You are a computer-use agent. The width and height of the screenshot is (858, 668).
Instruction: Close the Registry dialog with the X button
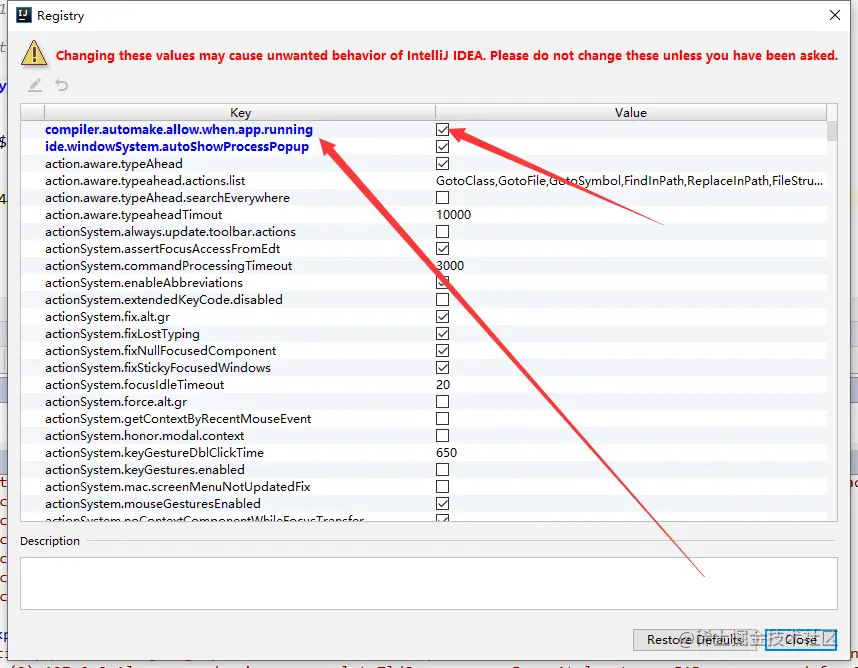[834, 15]
